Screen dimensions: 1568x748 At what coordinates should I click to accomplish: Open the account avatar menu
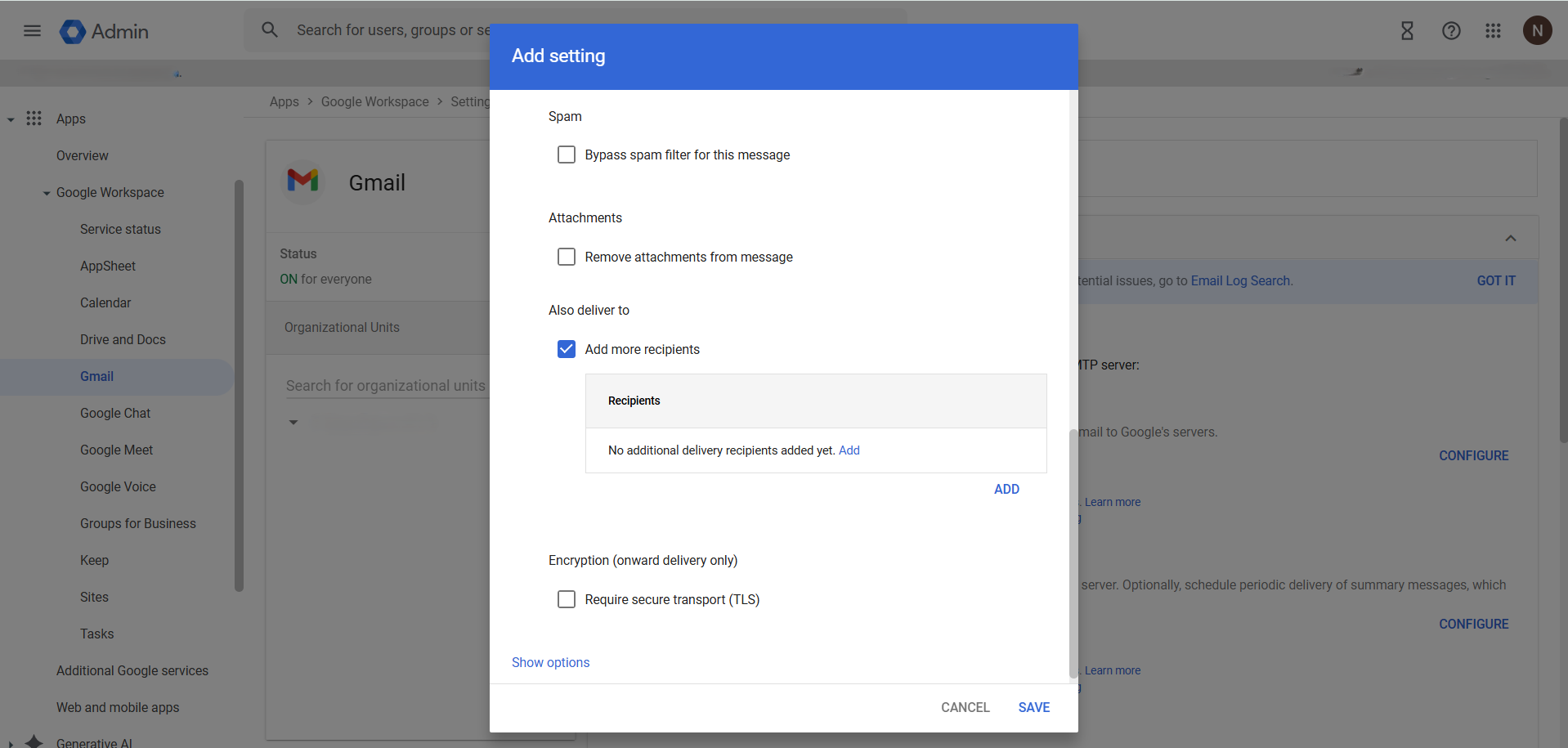point(1537,31)
